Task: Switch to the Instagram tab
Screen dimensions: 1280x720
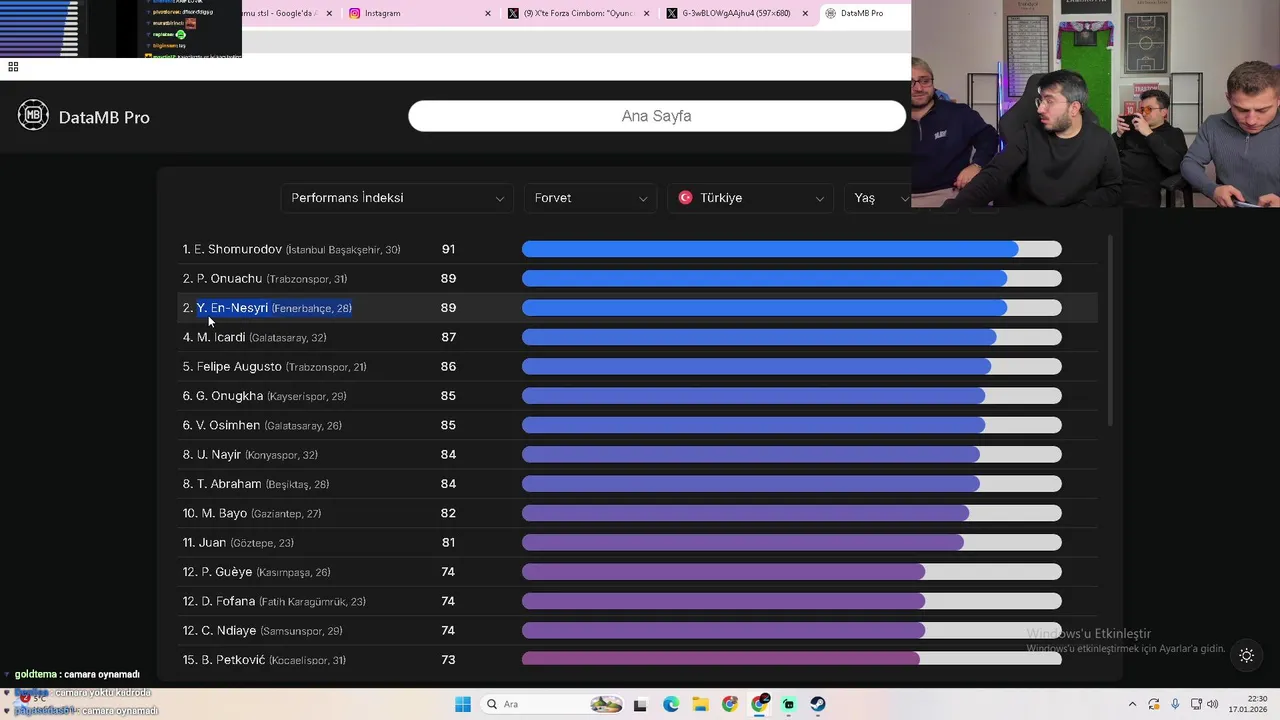Action: (420, 13)
